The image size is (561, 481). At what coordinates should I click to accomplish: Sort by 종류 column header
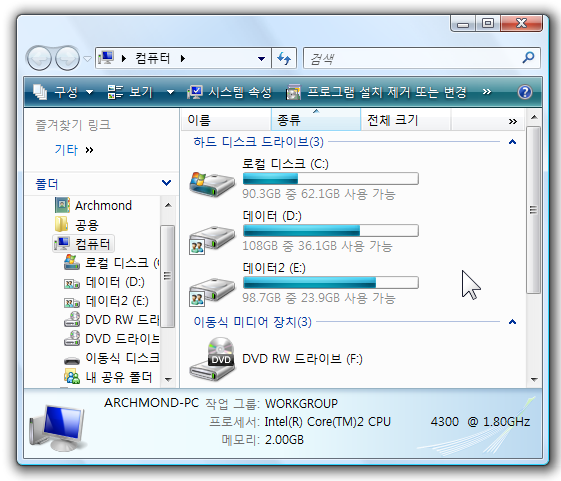(316, 120)
